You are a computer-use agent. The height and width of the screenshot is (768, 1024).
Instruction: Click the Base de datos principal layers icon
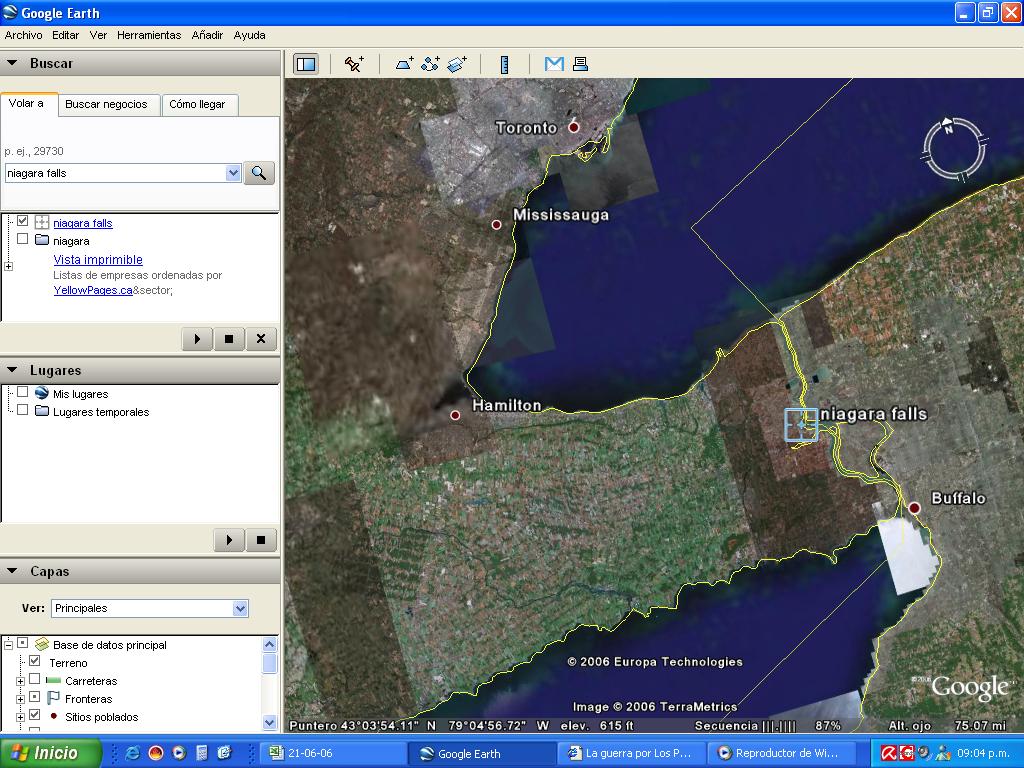pos(42,644)
